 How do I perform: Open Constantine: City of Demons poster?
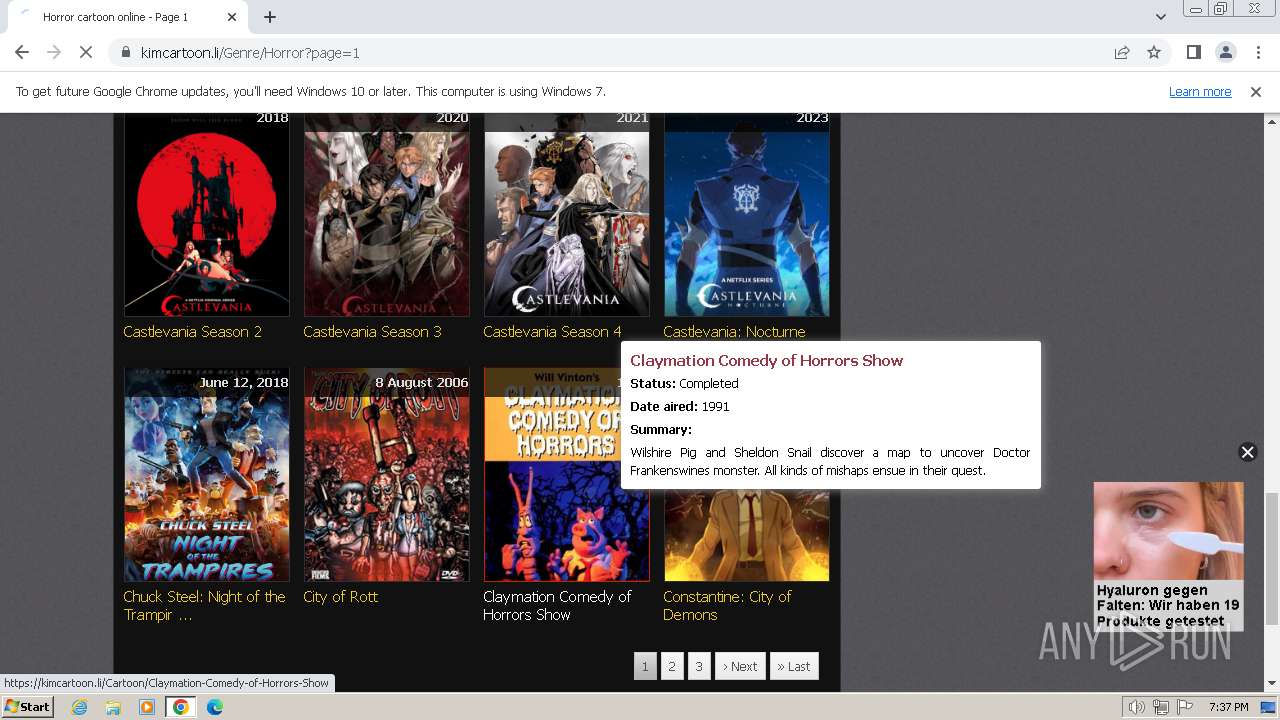747,535
